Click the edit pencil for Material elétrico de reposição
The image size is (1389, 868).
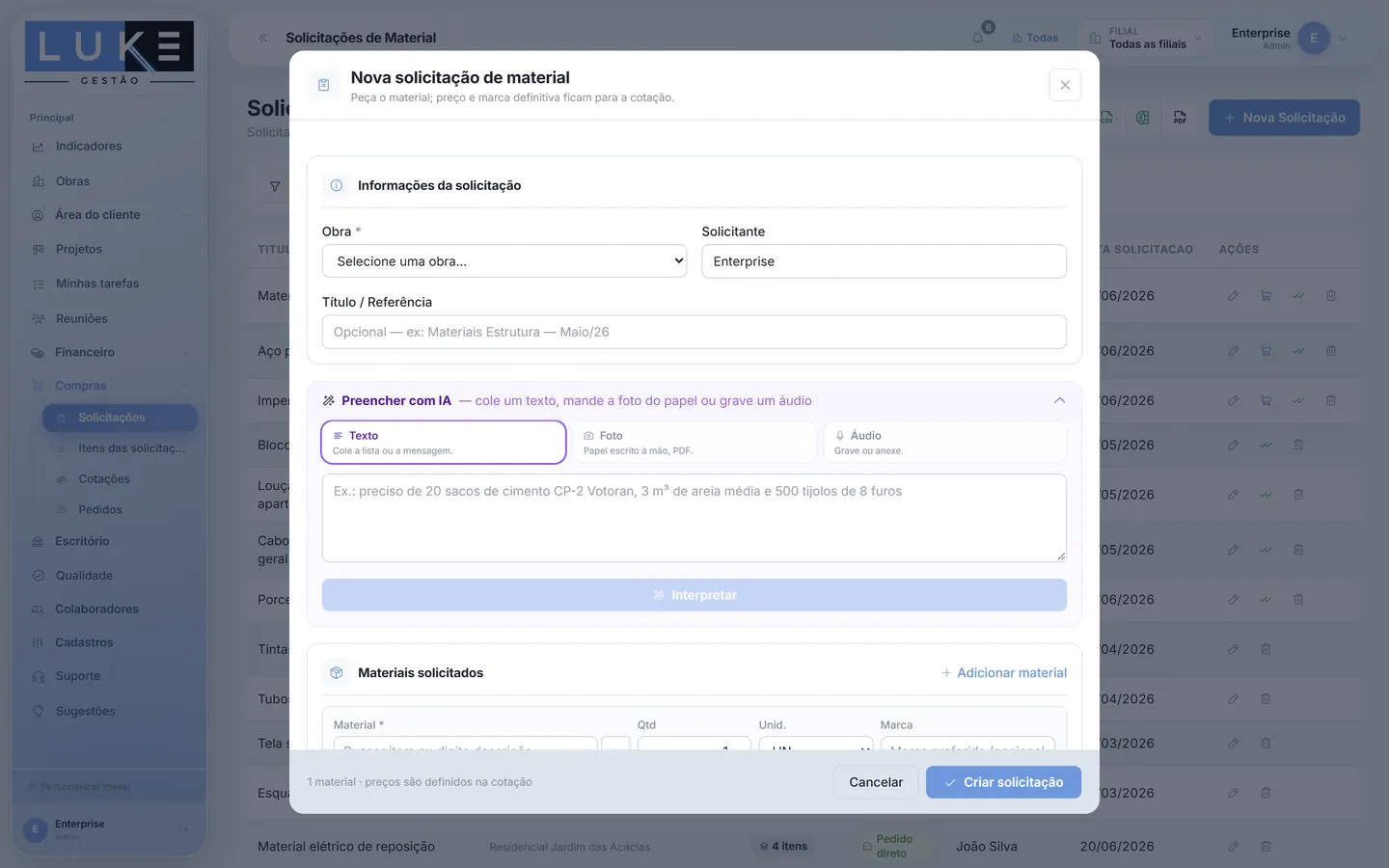tap(1233, 846)
